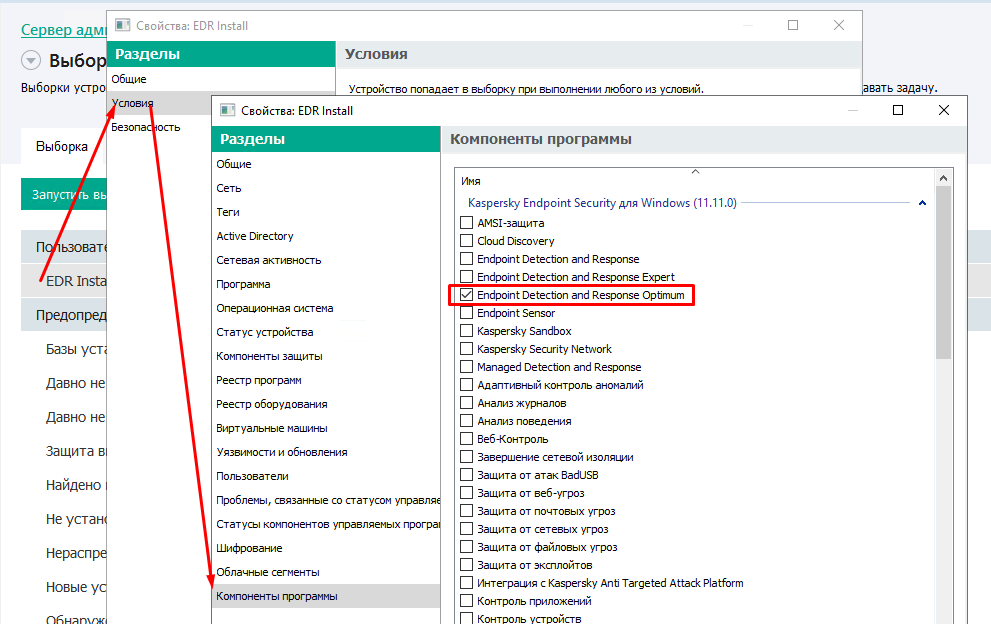Select Шифрование section

[326, 548]
